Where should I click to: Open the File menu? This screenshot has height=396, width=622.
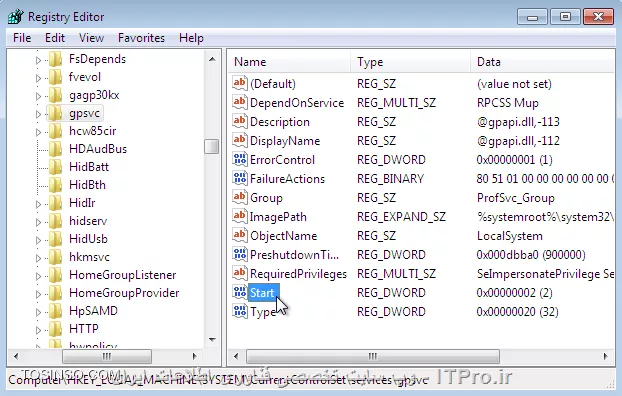tap(22, 38)
